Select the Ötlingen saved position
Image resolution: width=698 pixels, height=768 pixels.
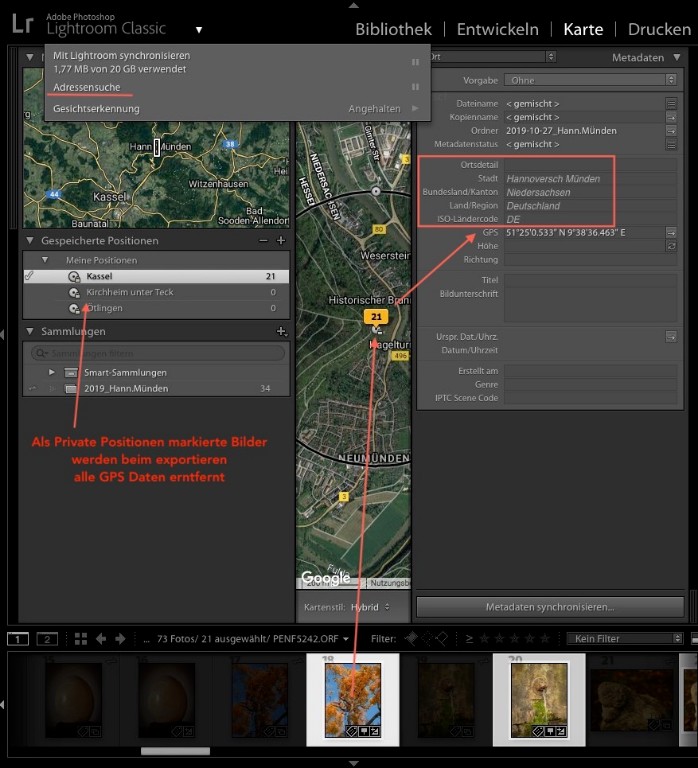(x=156, y=308)
